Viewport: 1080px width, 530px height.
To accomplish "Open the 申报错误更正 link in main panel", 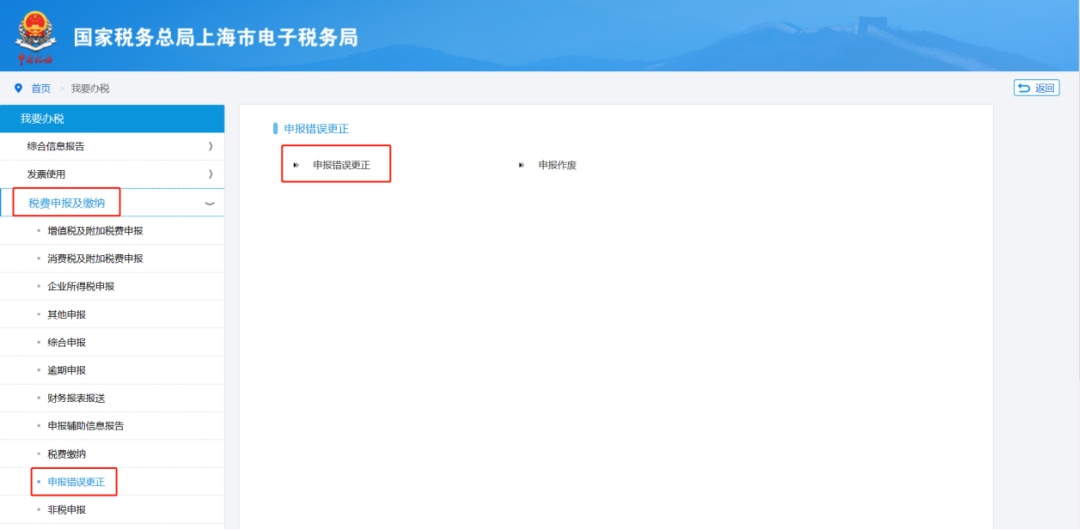I will [341, 165].
